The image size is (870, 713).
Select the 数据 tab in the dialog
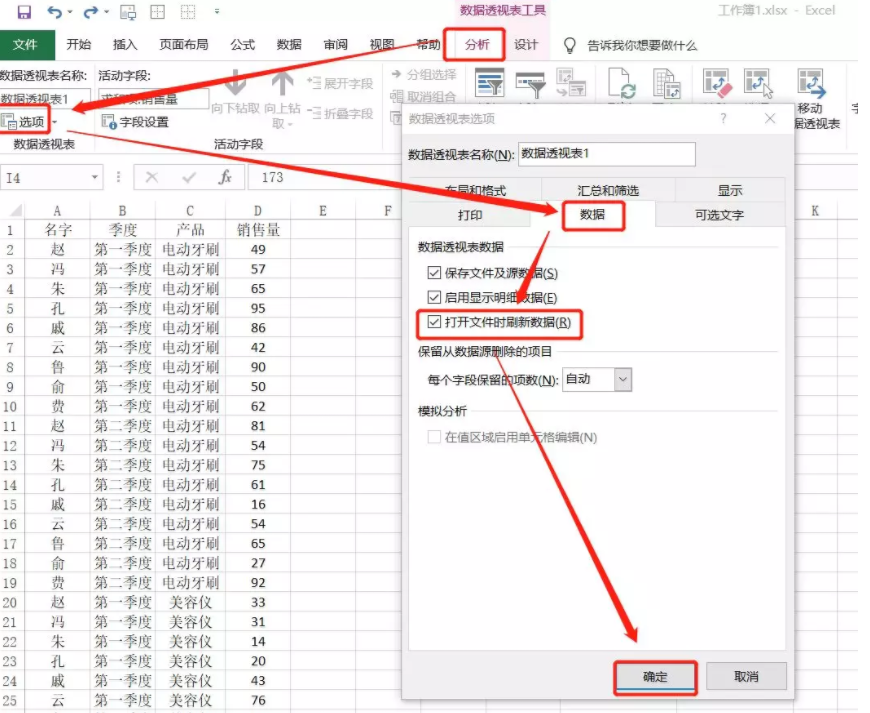click(593, 215)
